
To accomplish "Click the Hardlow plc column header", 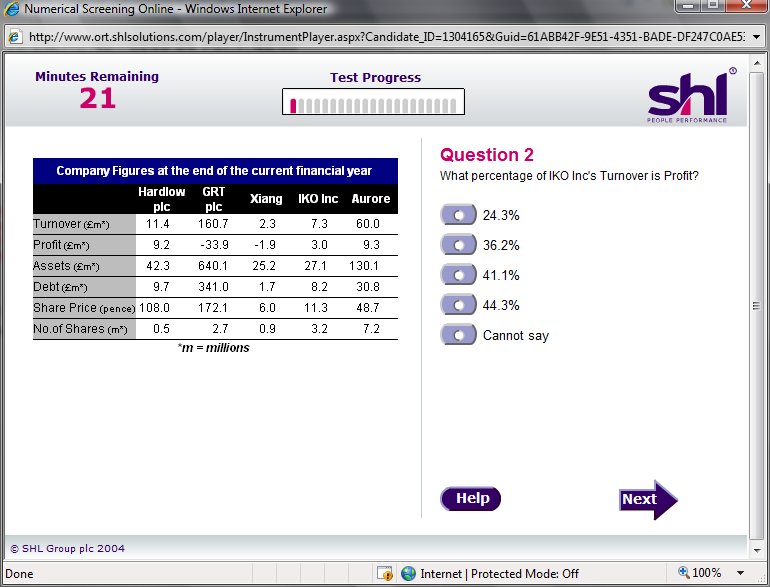I will coord(162,199).
